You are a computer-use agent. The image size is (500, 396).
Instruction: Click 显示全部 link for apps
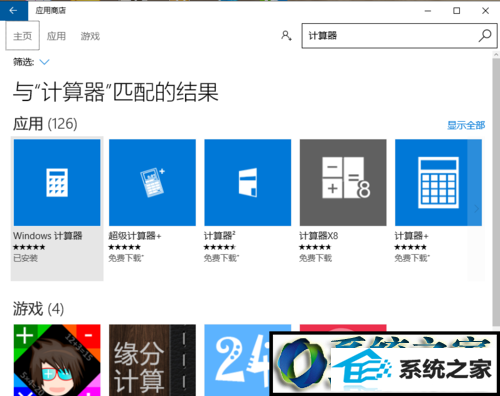(x=466, y=125)
